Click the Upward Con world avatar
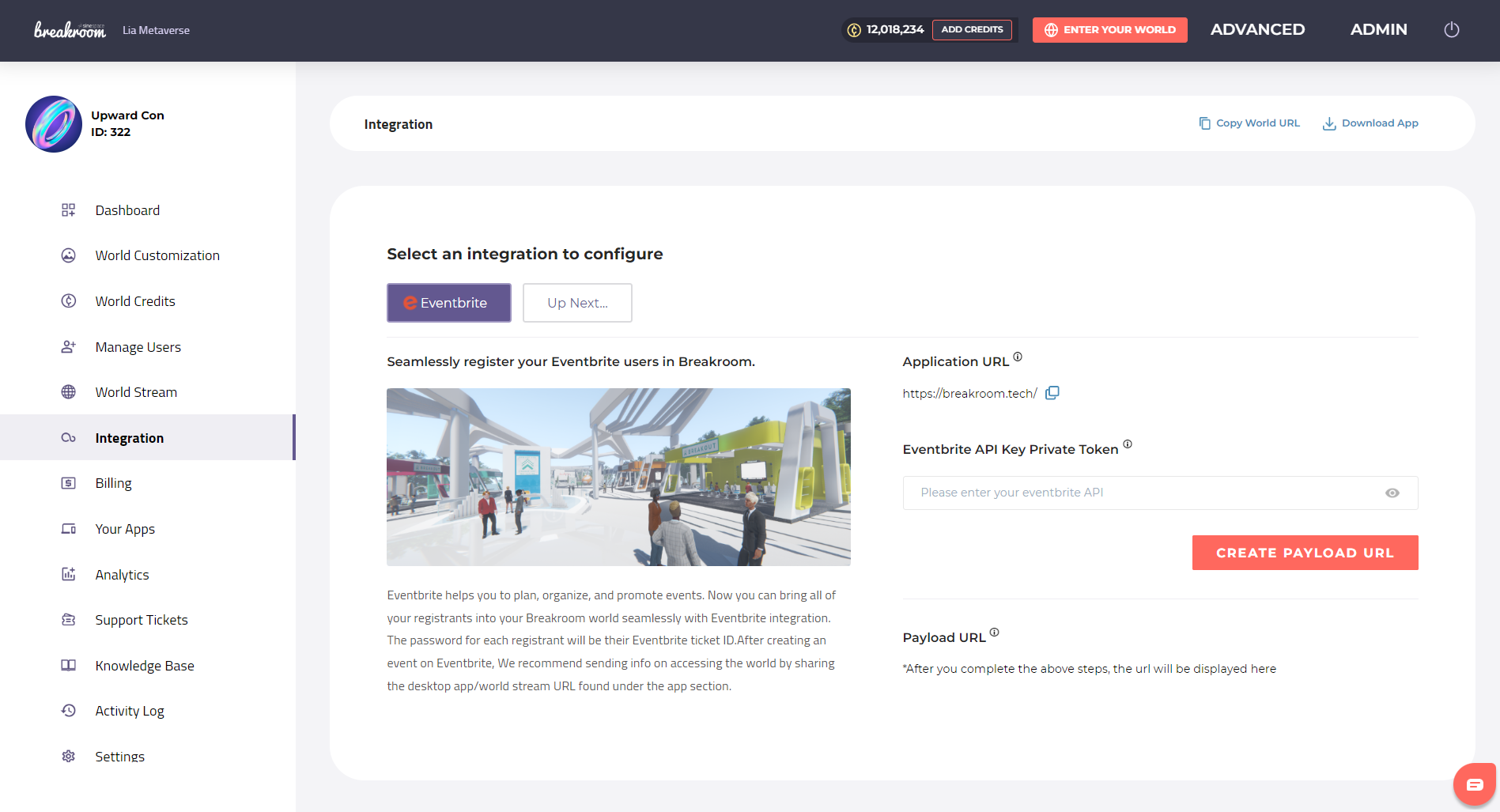Viewport: 1500px width, 812px height. (x=54, y=124)
